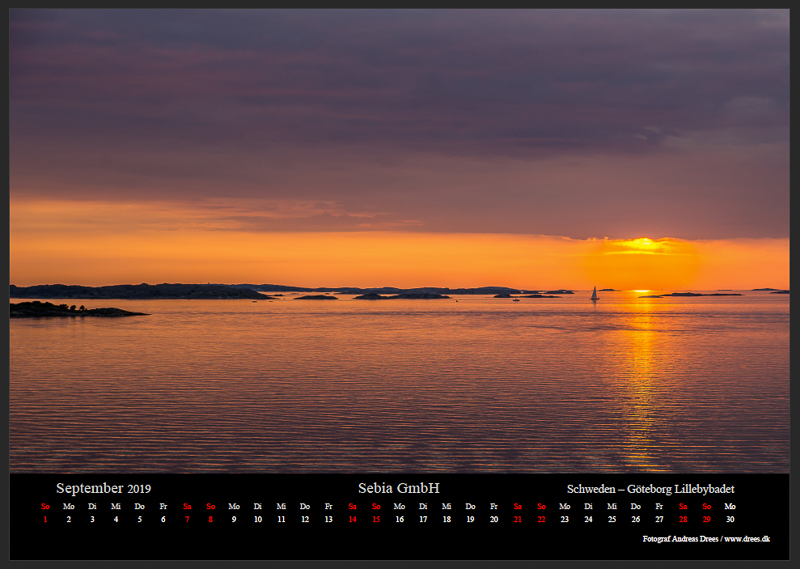Select the red date number 8
This screenshot has width=800, height=569.
click(210, 519)
